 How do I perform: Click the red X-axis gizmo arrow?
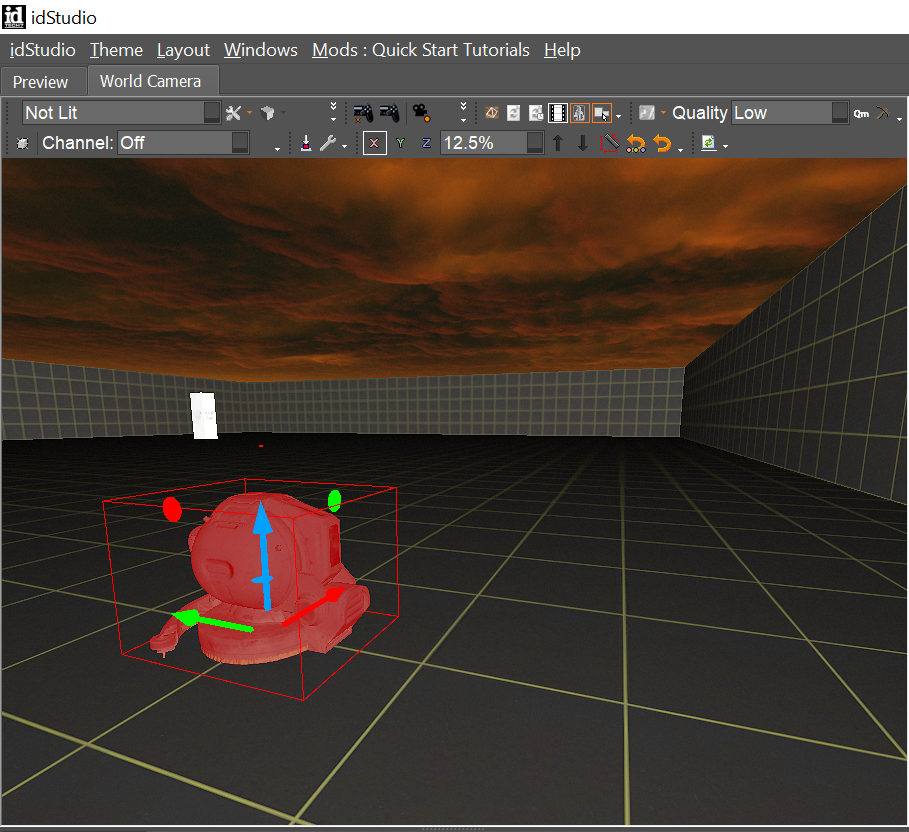point(315,606)
